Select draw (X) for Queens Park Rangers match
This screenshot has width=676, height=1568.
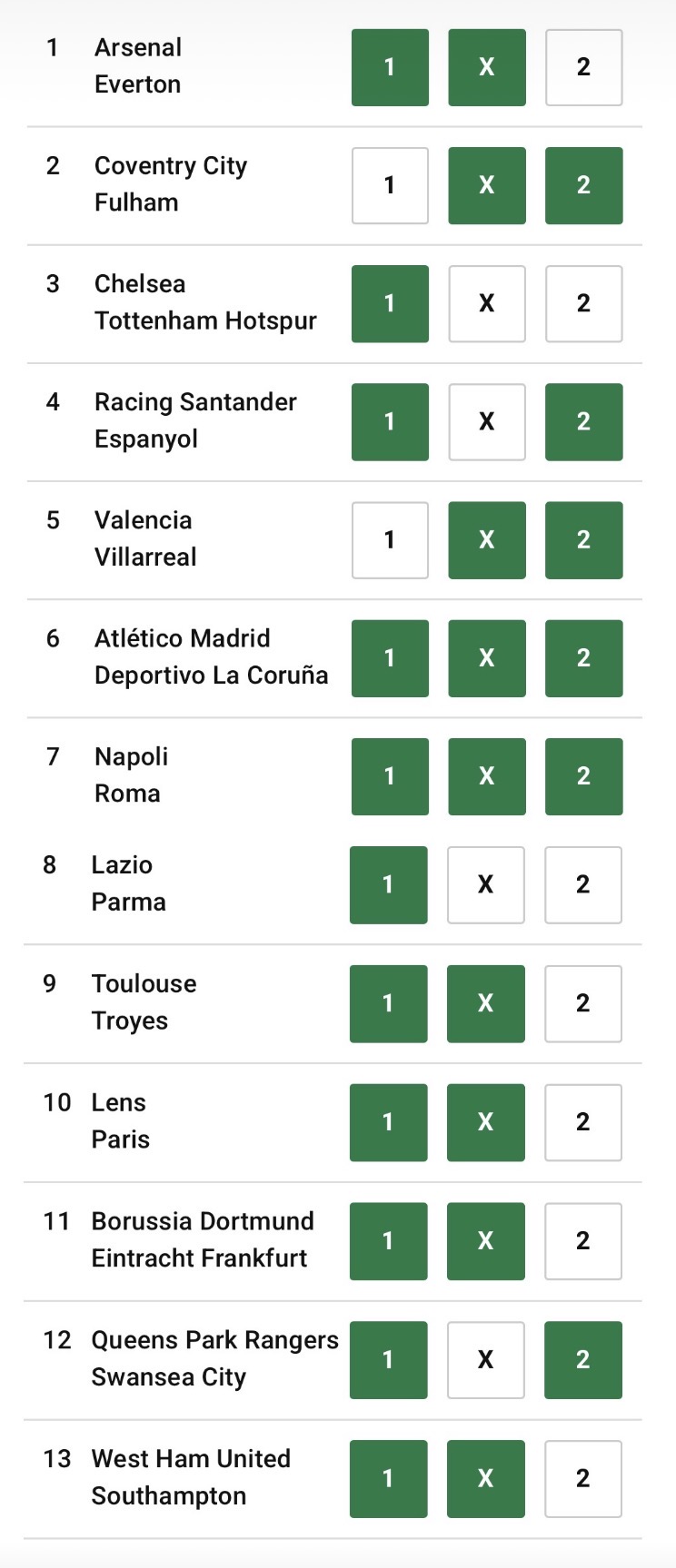[x=485, y=1360]
